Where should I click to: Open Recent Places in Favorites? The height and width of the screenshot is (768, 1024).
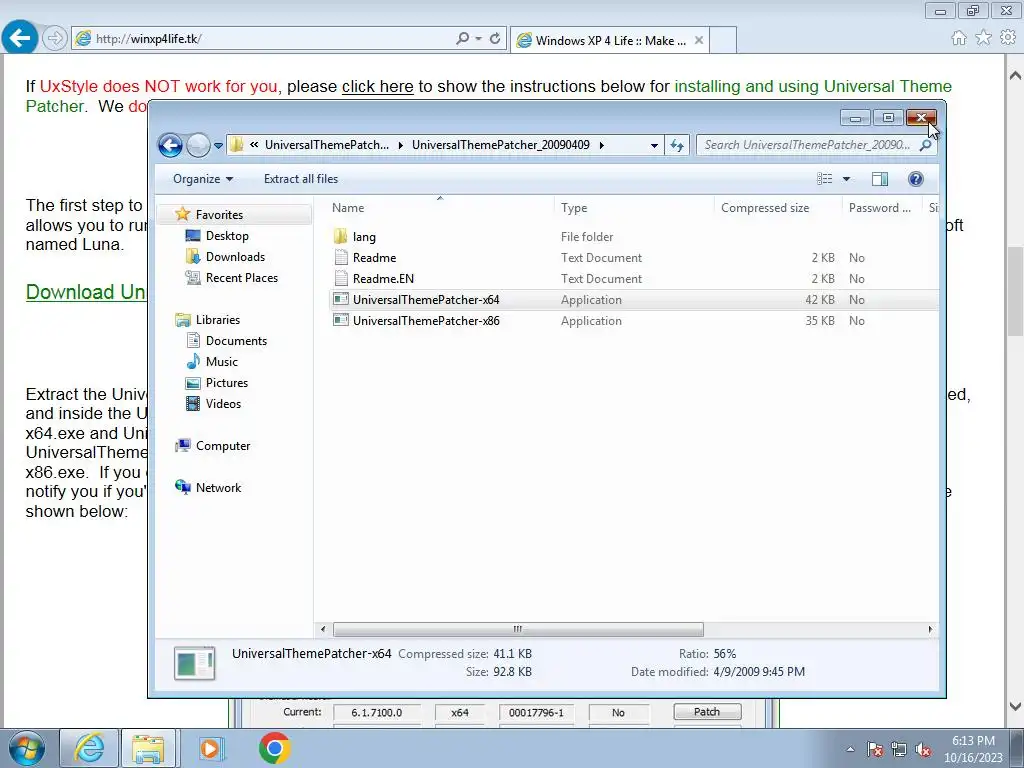[x=242, y=278]
